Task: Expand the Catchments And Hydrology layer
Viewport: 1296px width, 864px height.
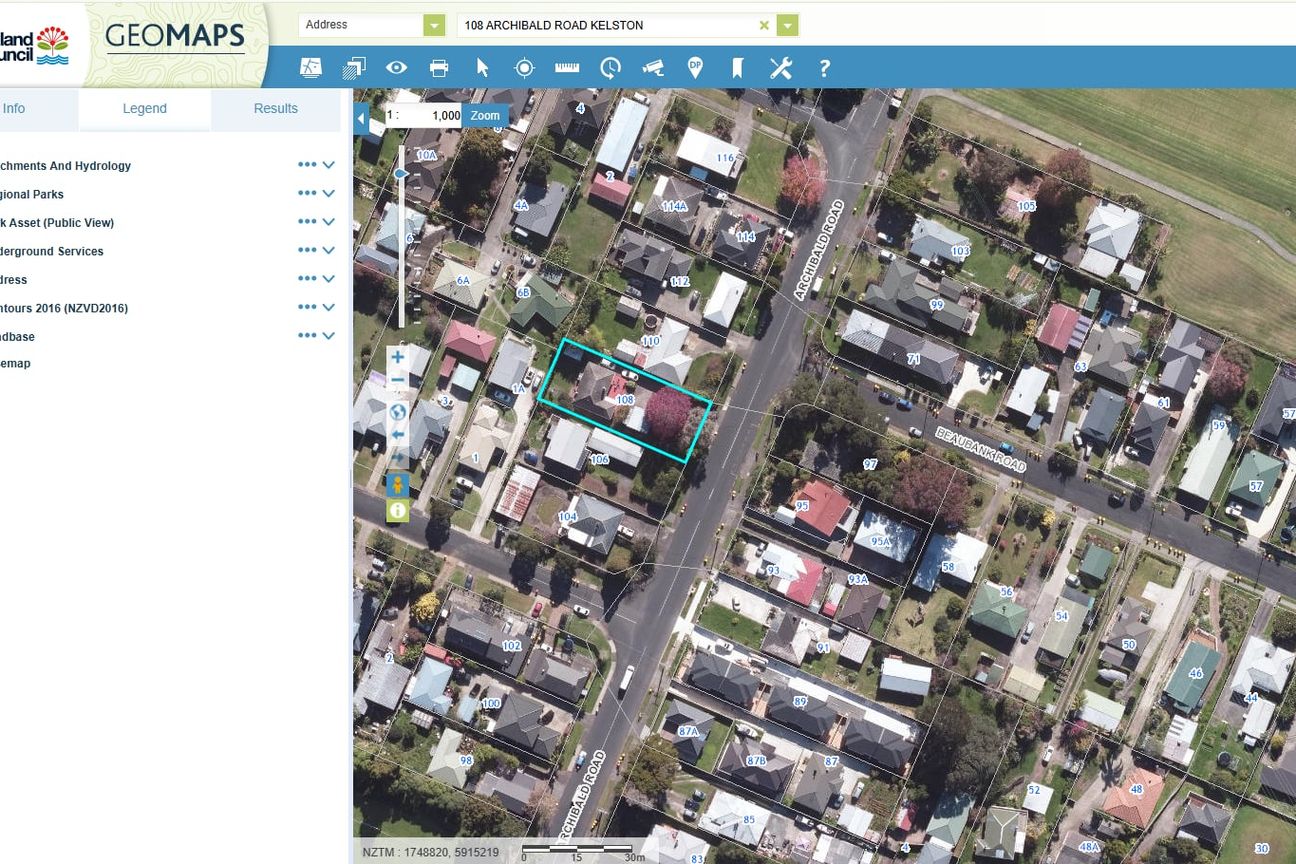Action: [x=328, y=165]
